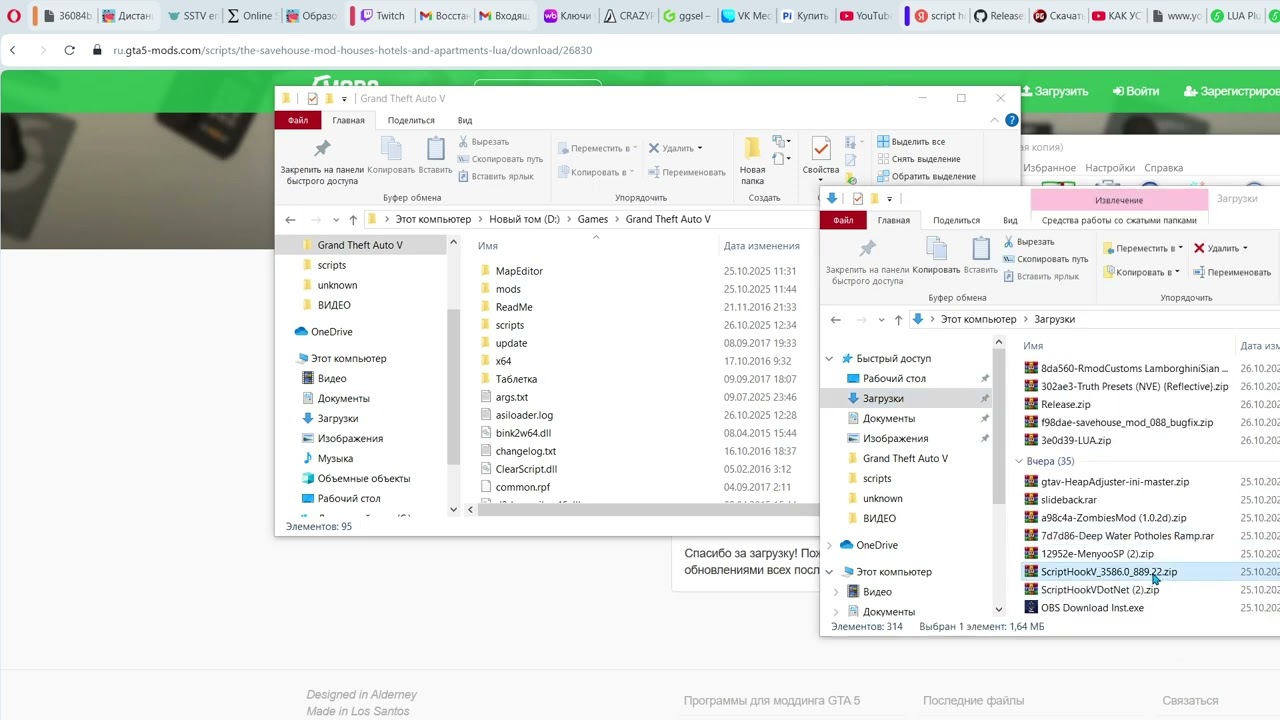
Task: Open Файл menu in Grand Theft Auto V window
Action: point(298,120)
